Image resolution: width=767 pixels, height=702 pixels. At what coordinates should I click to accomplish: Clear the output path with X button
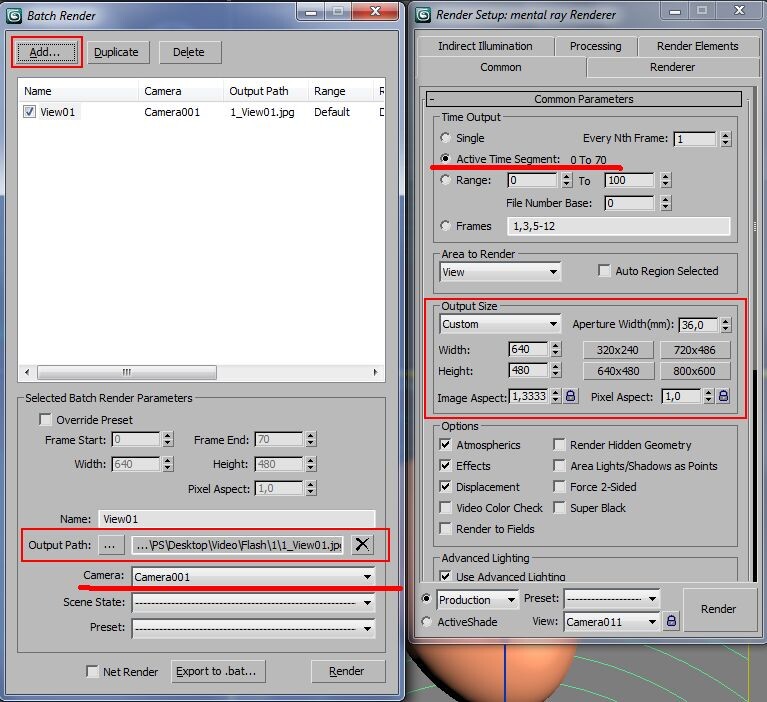pos(362,544)
